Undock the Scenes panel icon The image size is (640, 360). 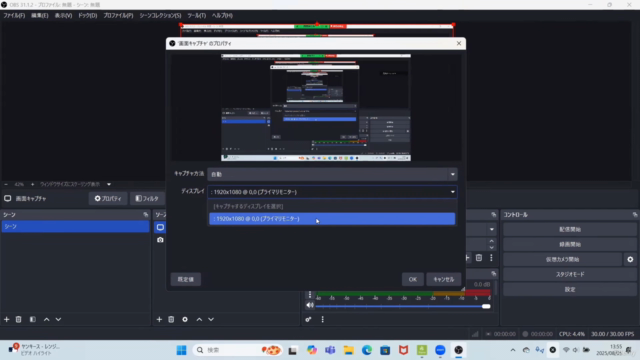(x=146, y=215)
